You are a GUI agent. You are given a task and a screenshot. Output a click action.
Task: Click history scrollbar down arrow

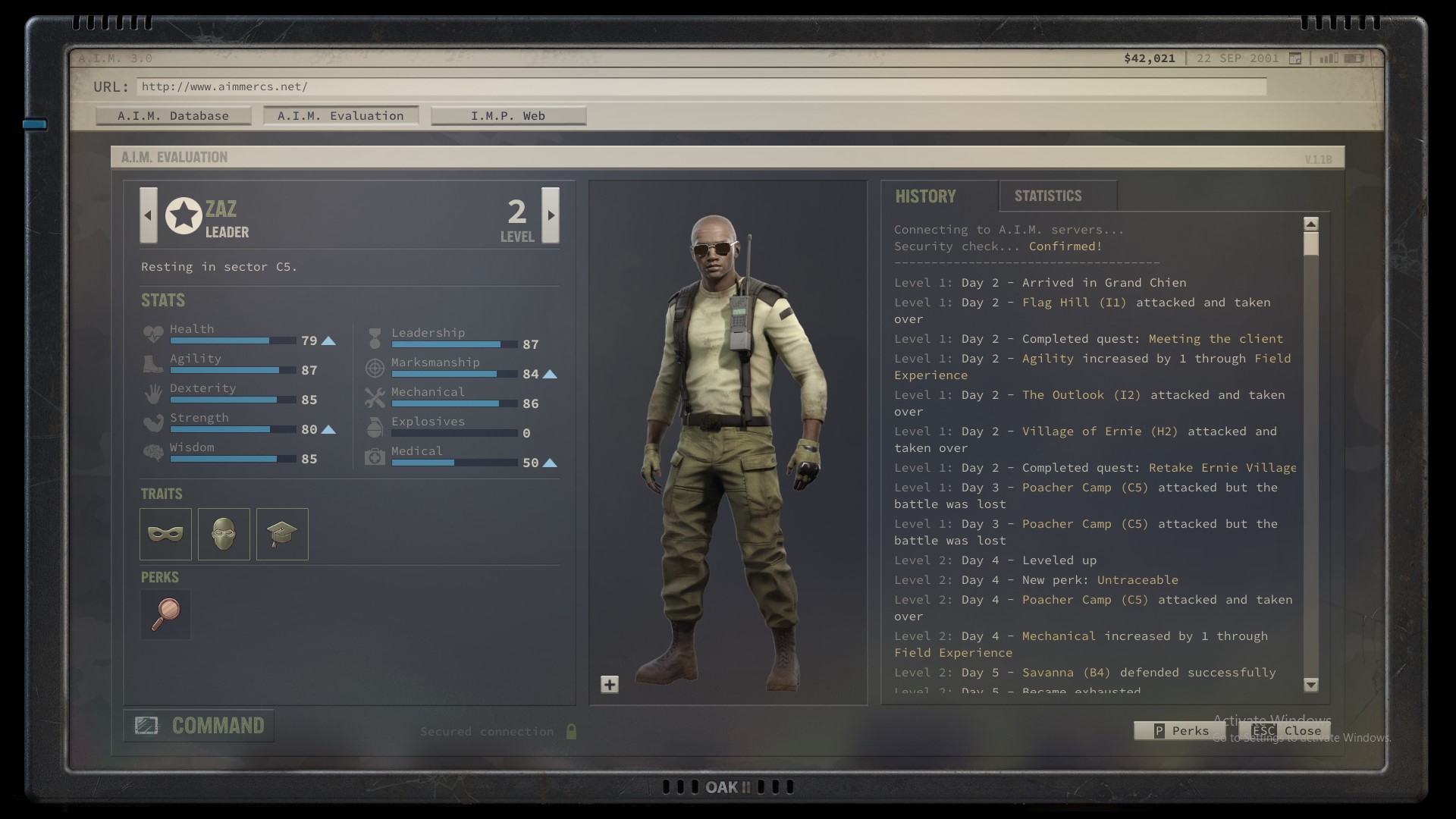1311,685
